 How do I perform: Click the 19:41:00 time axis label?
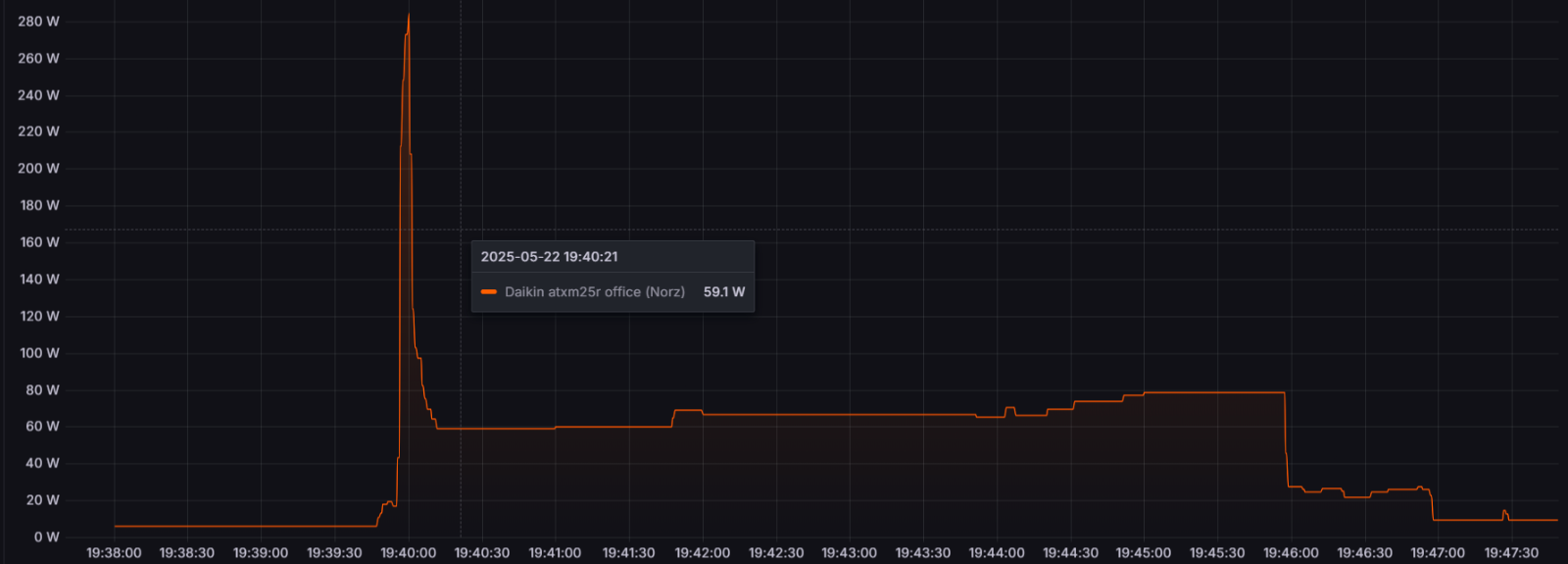click(x=556, y=553)
